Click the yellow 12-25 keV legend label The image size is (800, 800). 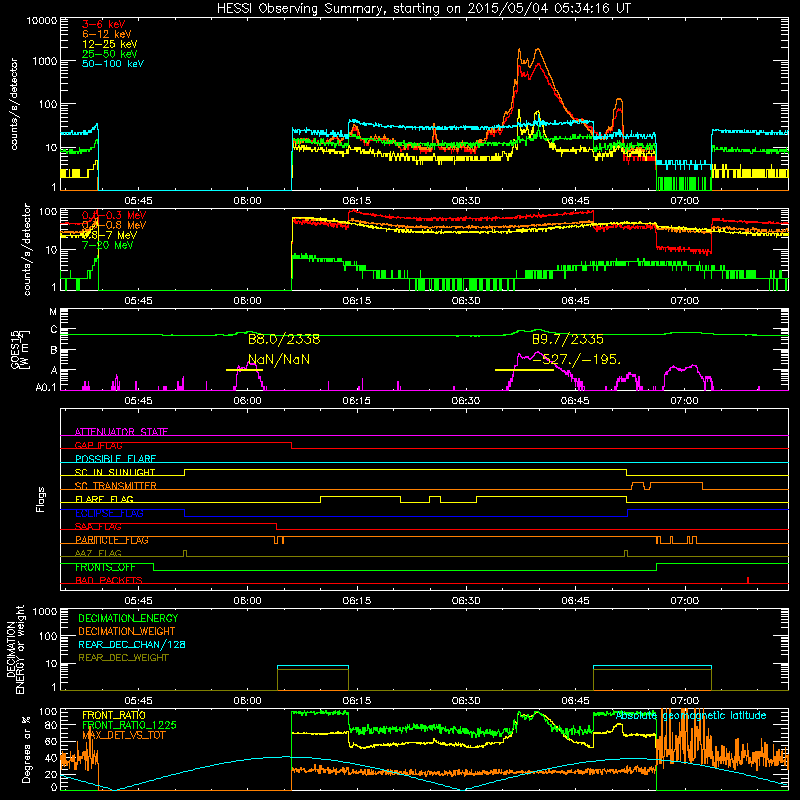coord(110,44)
